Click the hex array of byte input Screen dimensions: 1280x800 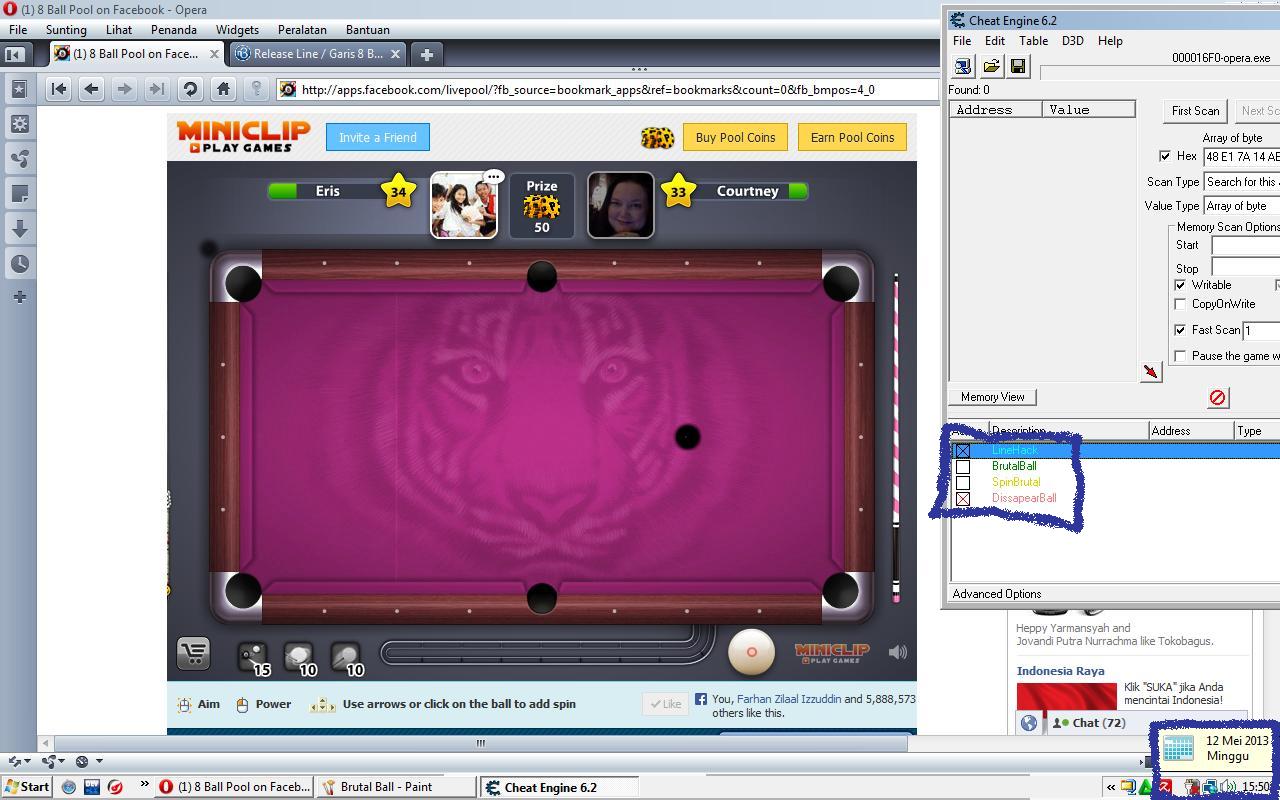pyautogui.click(x=1241, y=156)
